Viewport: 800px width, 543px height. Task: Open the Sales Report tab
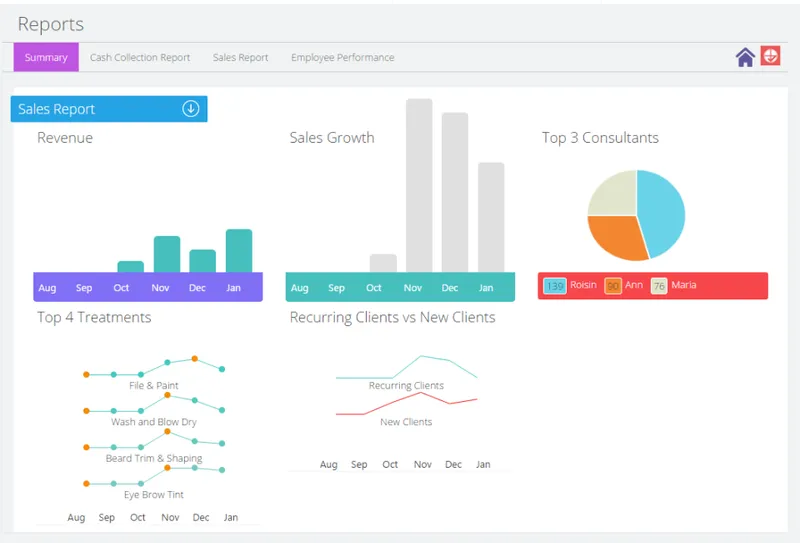click(x=240, y=58)
